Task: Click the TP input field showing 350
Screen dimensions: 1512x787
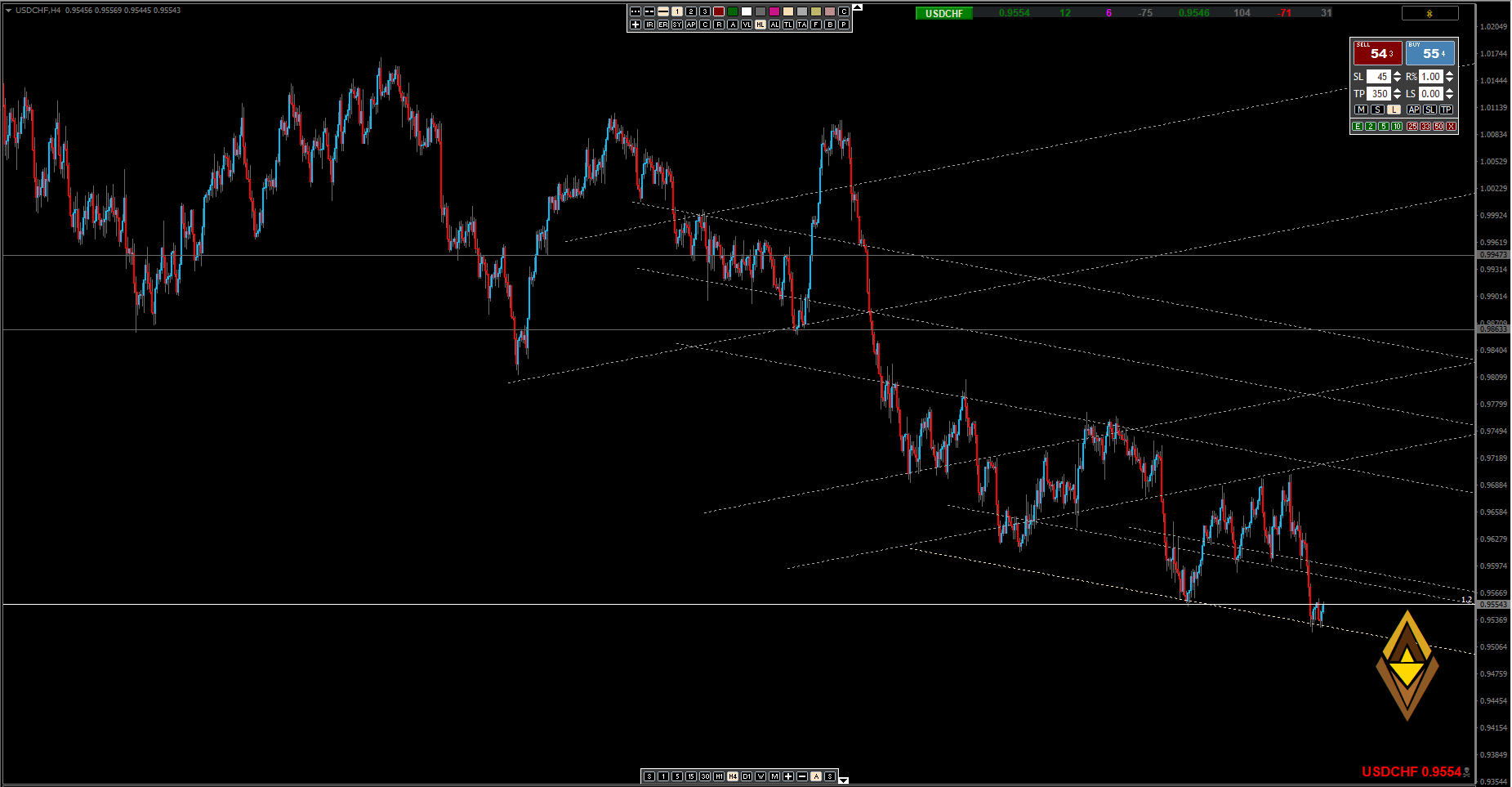Action: coord(1379,94)
